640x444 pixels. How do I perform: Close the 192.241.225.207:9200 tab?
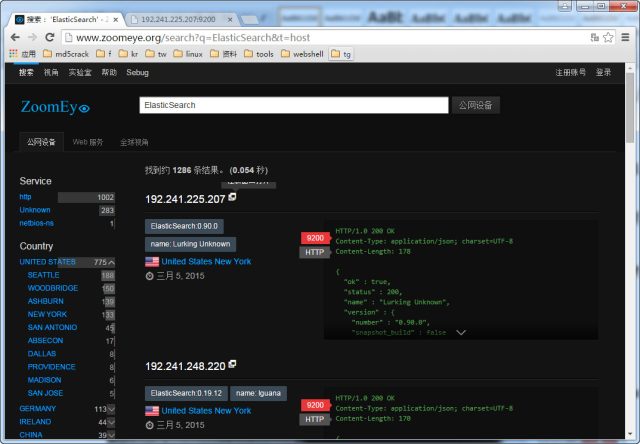pyautogui.click(x=230, y=20)
